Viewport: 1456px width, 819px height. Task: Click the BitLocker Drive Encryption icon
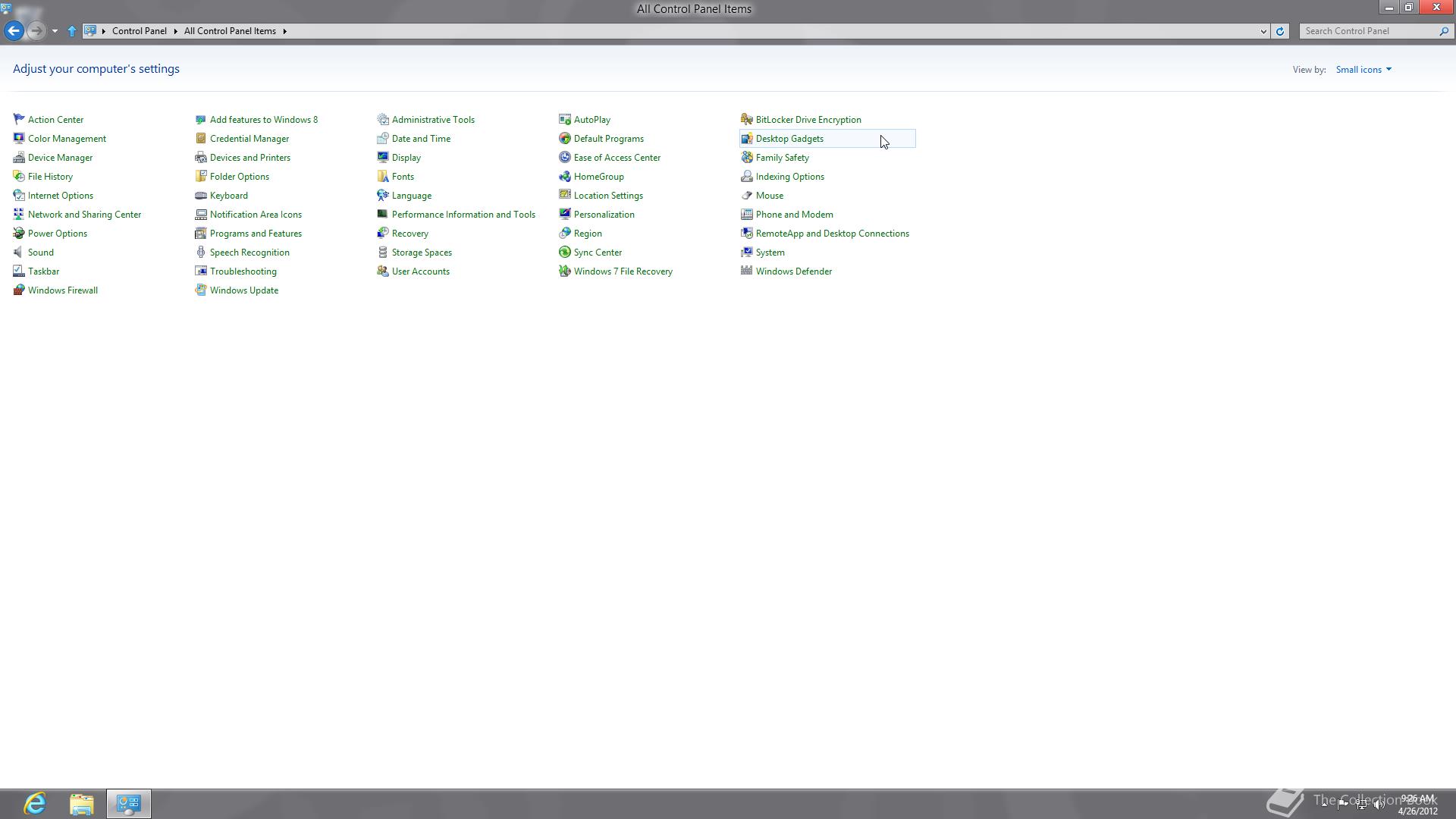click(x=747, y=119)
